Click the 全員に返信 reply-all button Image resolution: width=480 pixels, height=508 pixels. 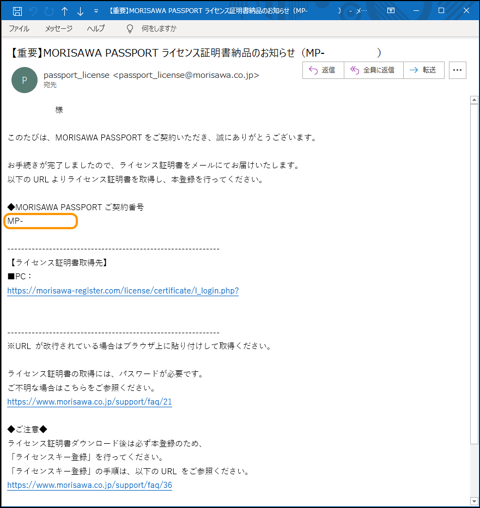pos(373,70)
